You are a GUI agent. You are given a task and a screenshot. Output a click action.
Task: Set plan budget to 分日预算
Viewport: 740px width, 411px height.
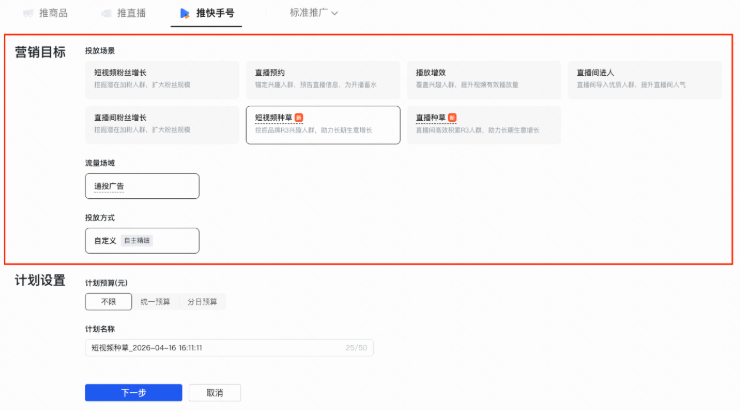pos(202,302)
